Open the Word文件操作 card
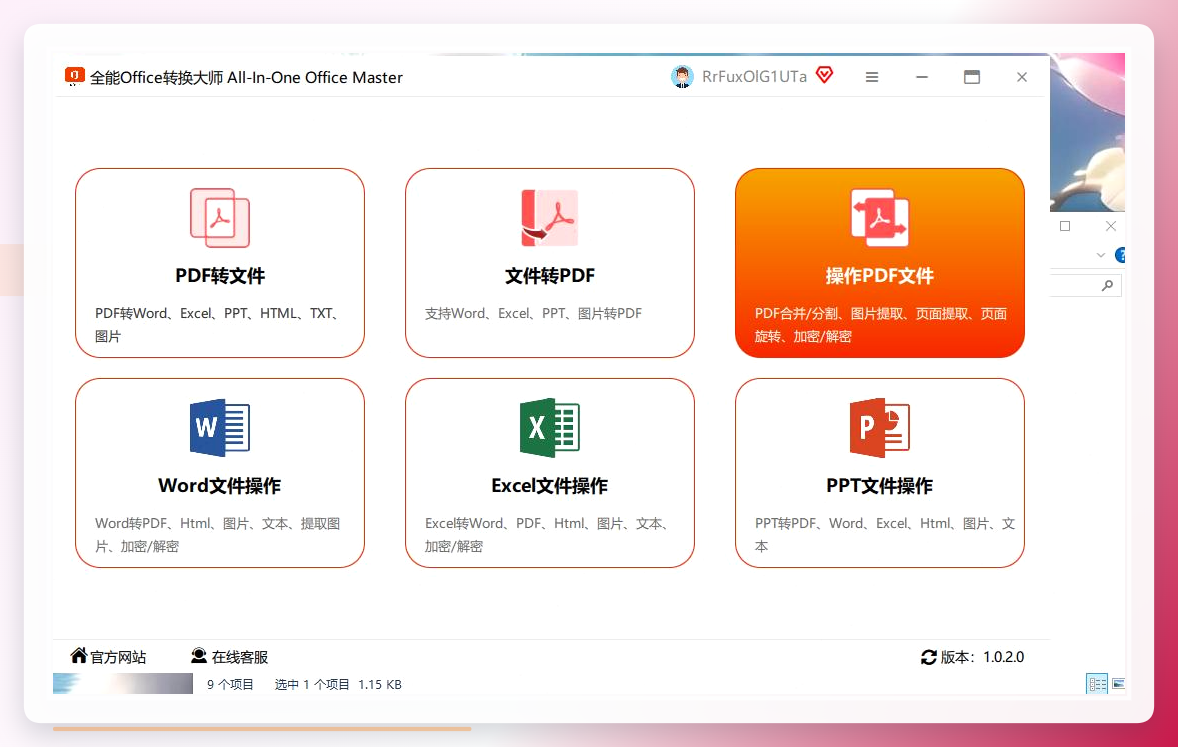The height and width of the screenshot is (747, 1178). click(x=219, y=473)
